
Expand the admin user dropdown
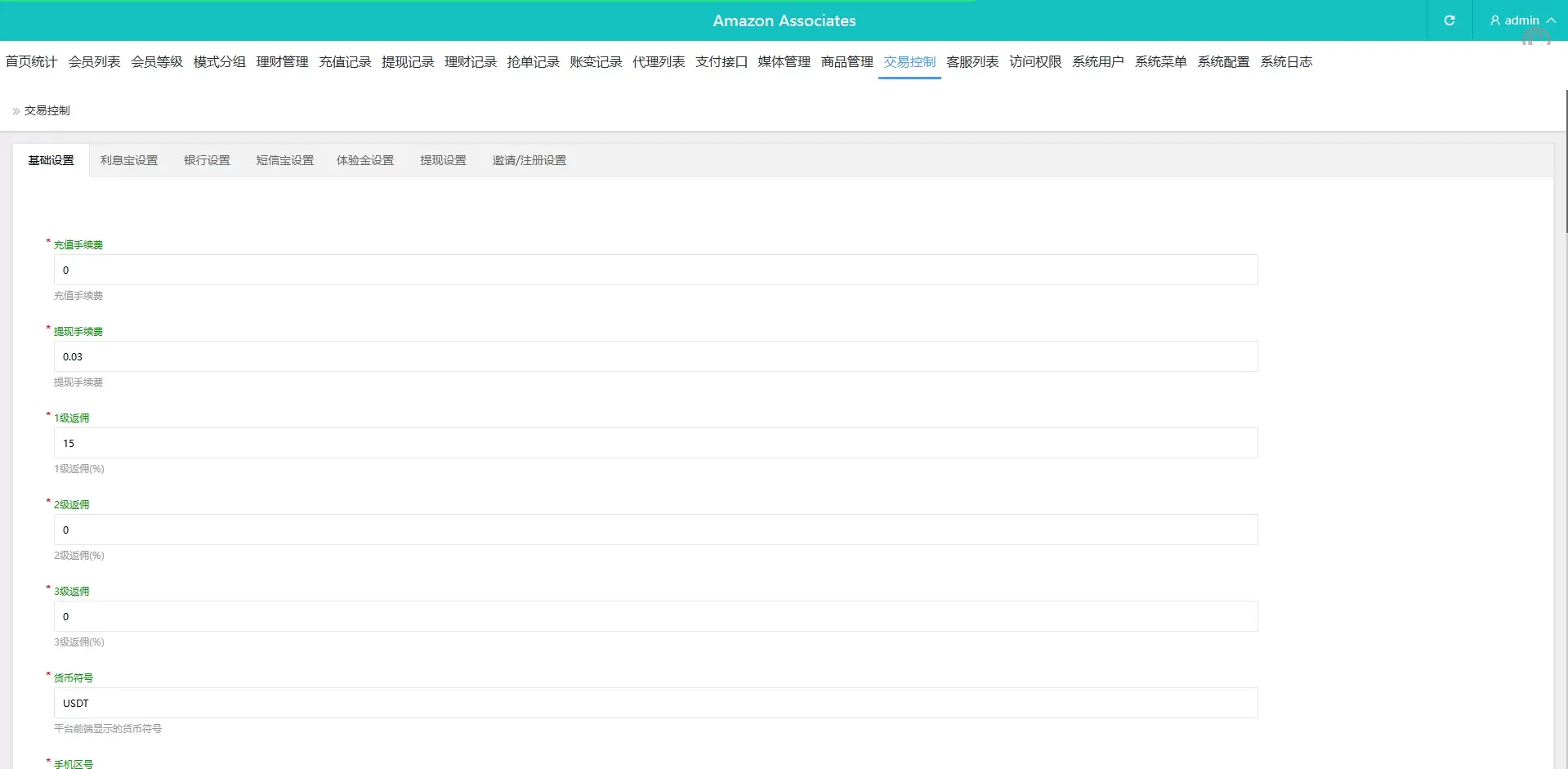point(1521,20)
